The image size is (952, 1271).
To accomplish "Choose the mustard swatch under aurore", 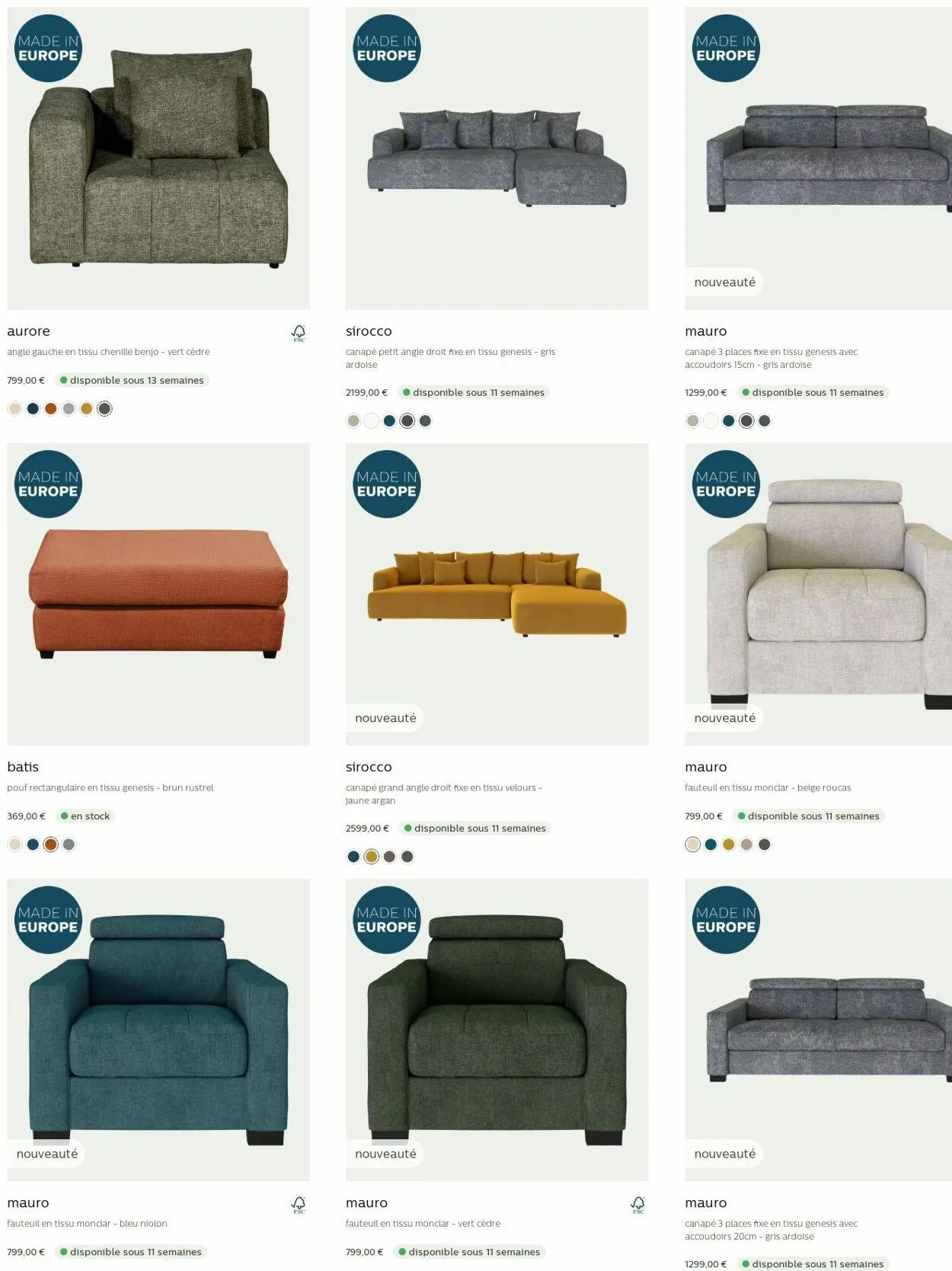I will click(x=87, y=409).
